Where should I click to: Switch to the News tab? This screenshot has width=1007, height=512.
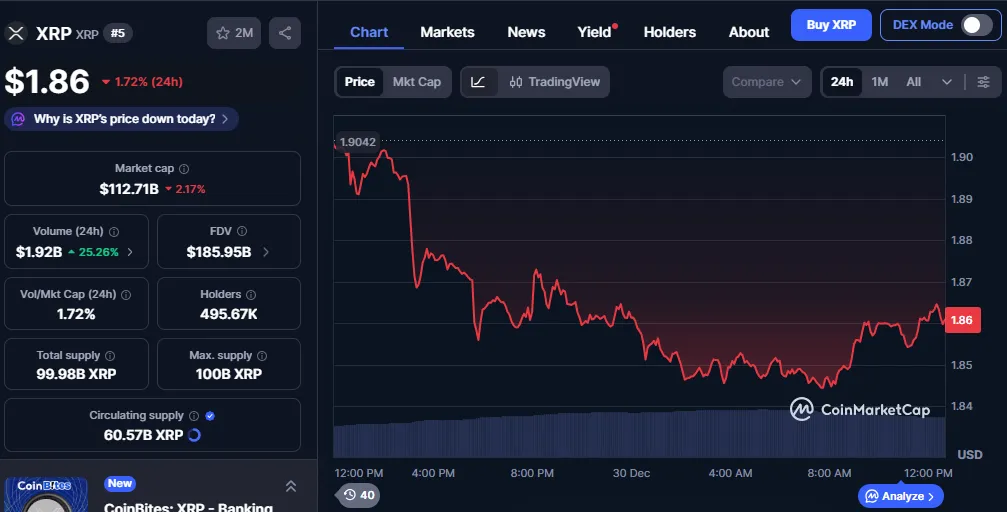click(526, 32)
